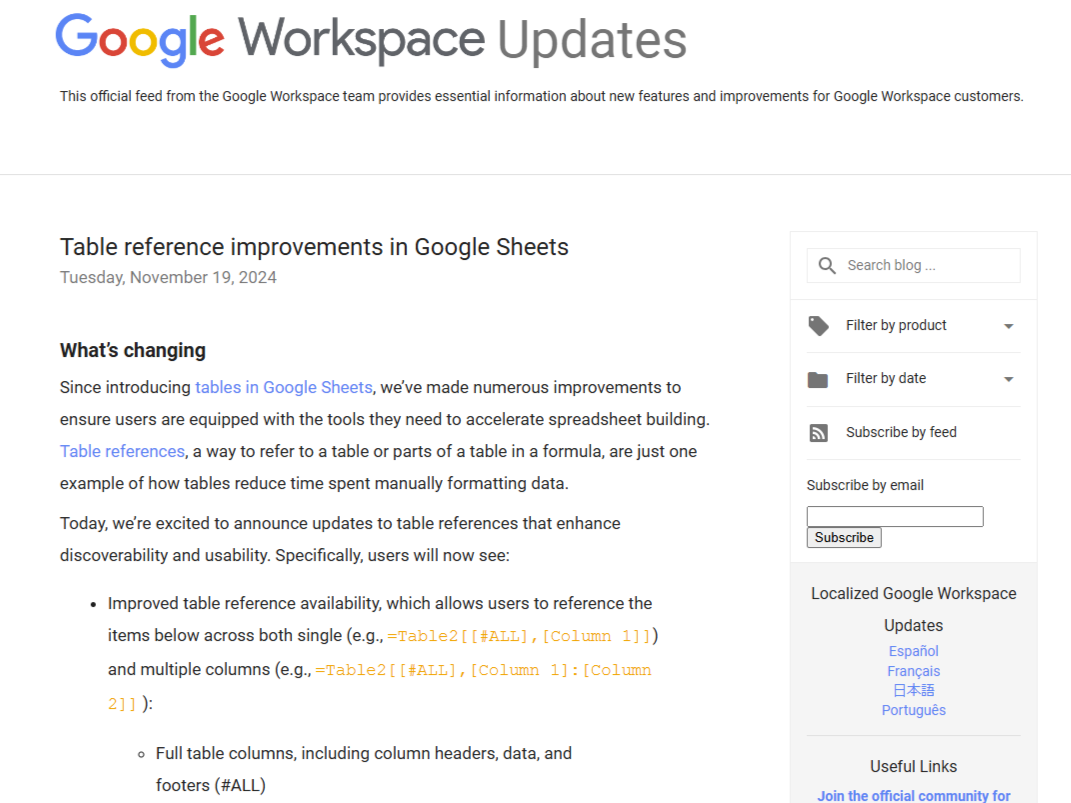
Task: Click the date folder icon
Action: click(818, 379)
